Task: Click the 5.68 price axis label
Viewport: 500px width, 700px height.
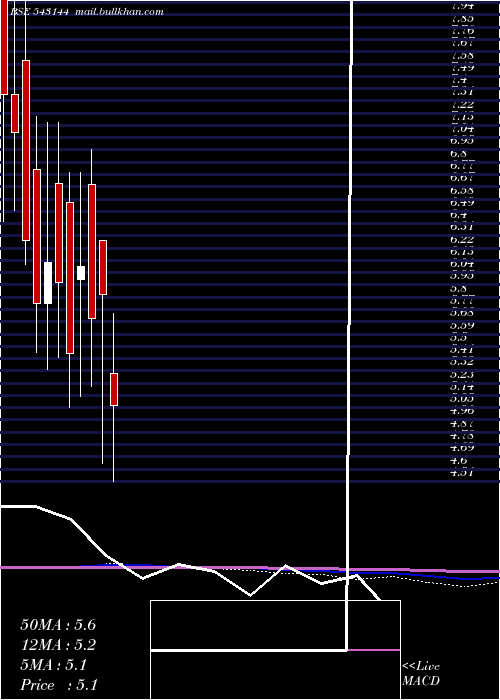Action: [x=462, y=313]
